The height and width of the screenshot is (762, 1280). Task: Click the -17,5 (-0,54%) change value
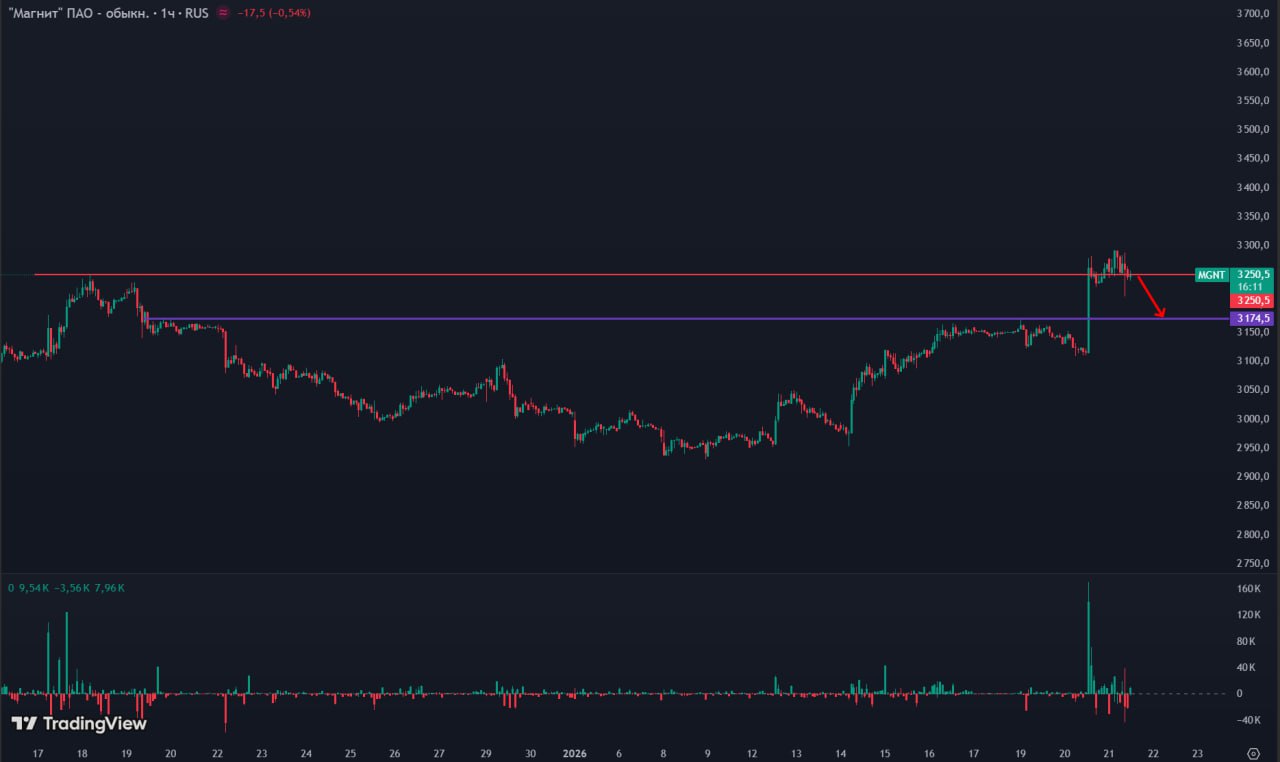(x=275, y=14)
